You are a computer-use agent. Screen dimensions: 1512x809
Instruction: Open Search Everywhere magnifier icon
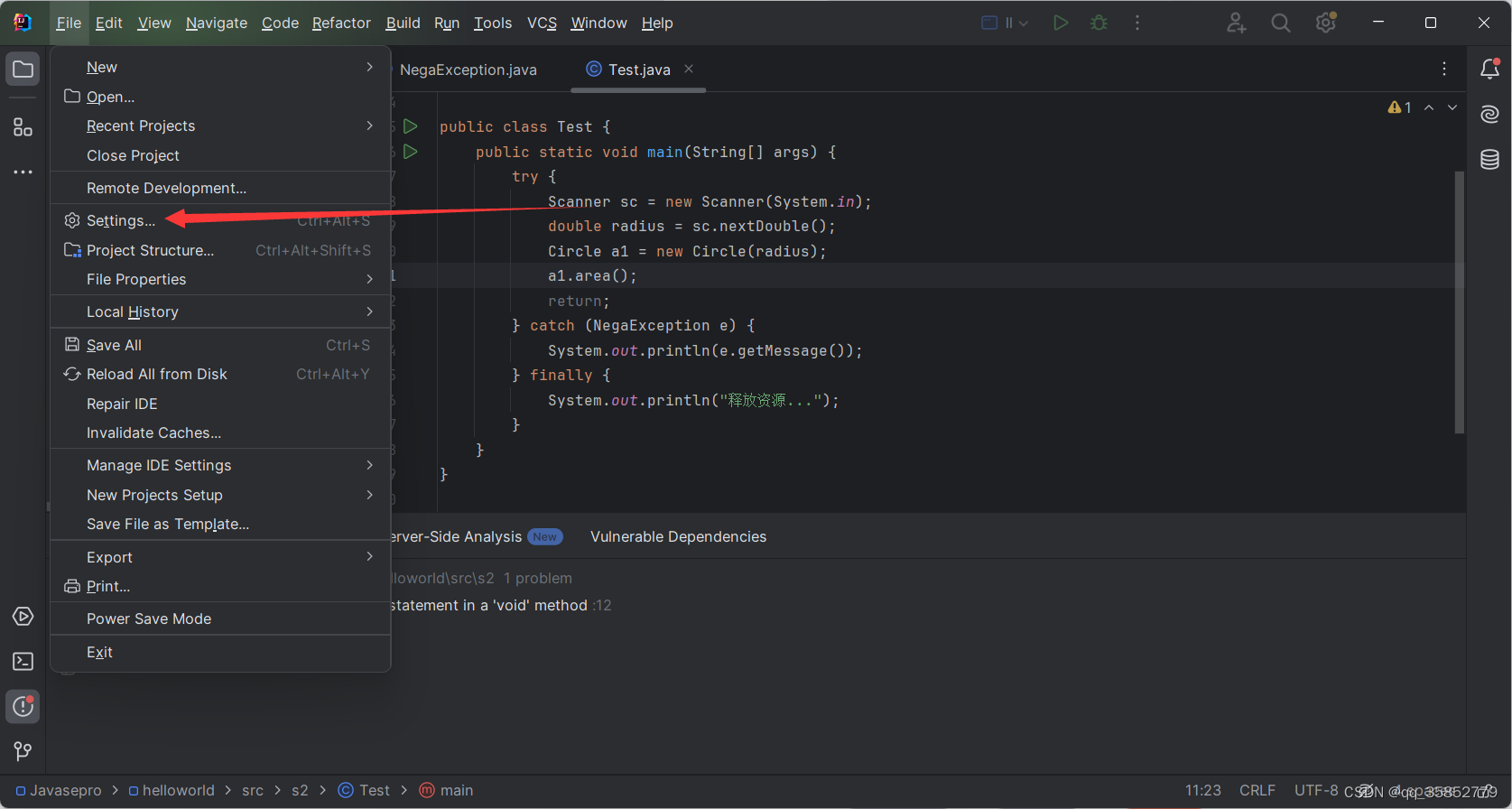pos(1281,23)
